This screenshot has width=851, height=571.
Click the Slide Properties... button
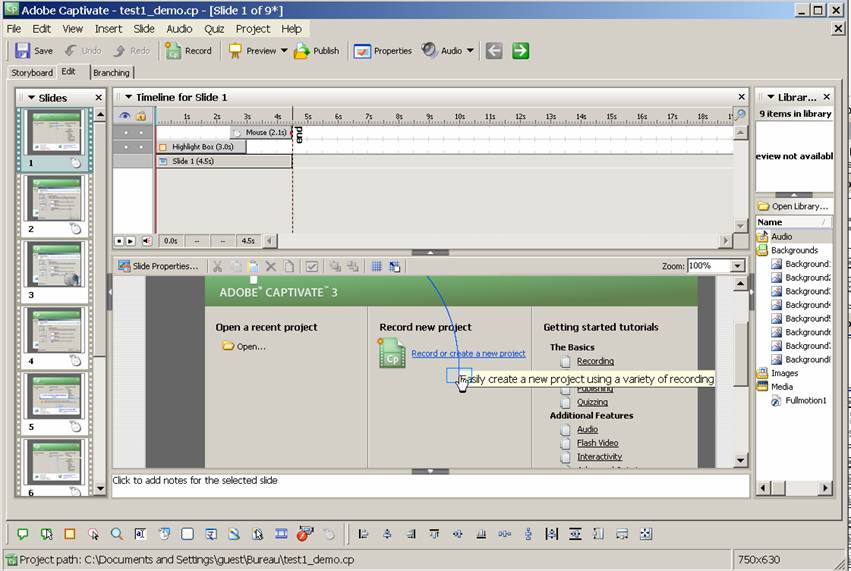(159, 266)
